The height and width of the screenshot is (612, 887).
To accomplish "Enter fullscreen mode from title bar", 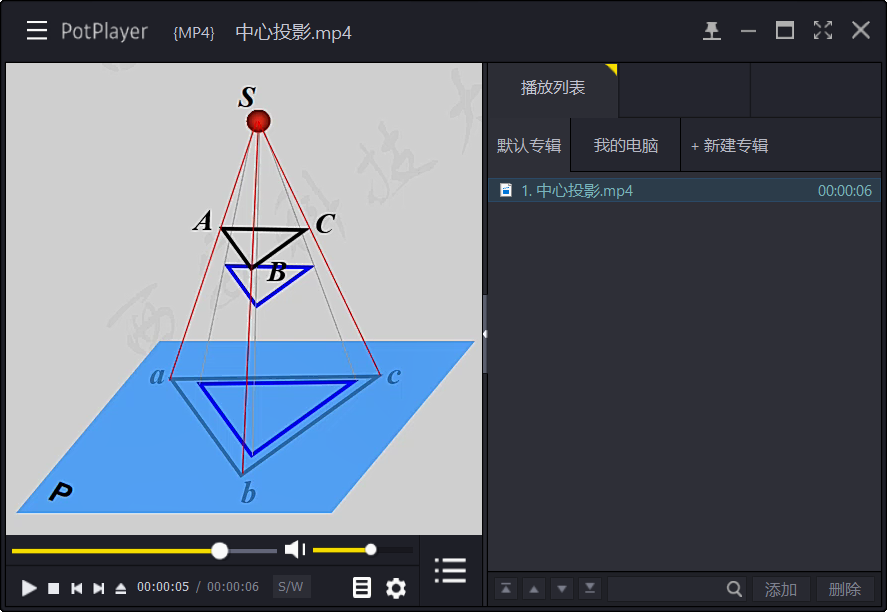I will [823, 31].
